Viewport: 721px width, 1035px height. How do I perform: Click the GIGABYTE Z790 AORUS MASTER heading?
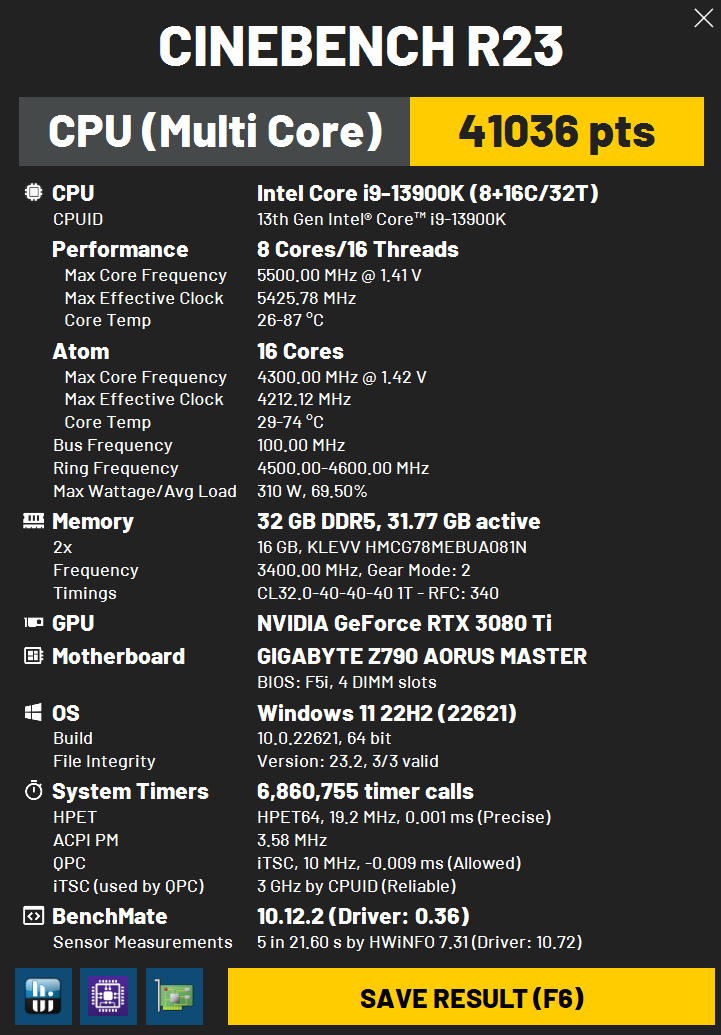pyautogui.click(x=422, y=657)
